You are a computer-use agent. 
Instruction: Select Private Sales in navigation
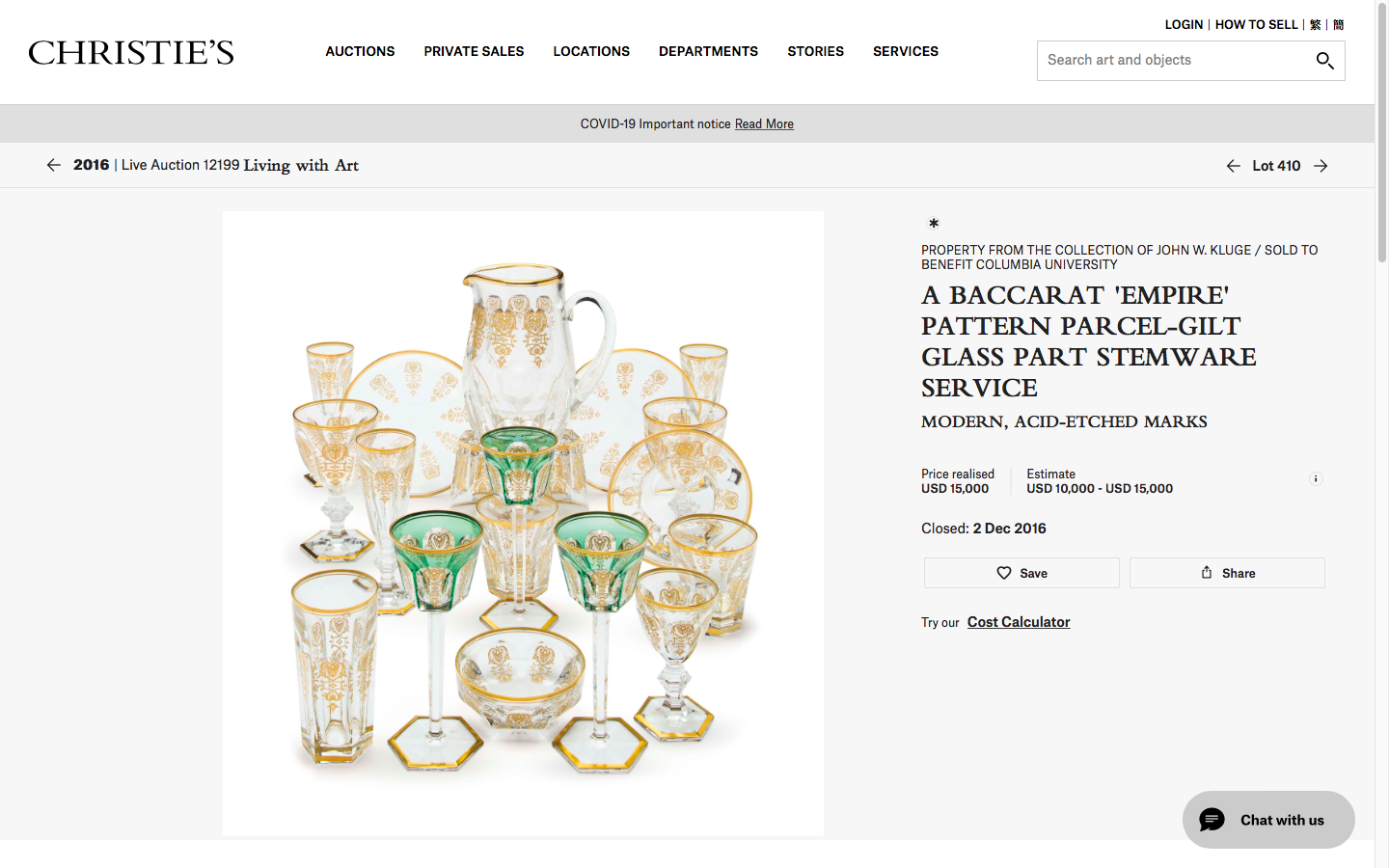click(x=474, y=51)
